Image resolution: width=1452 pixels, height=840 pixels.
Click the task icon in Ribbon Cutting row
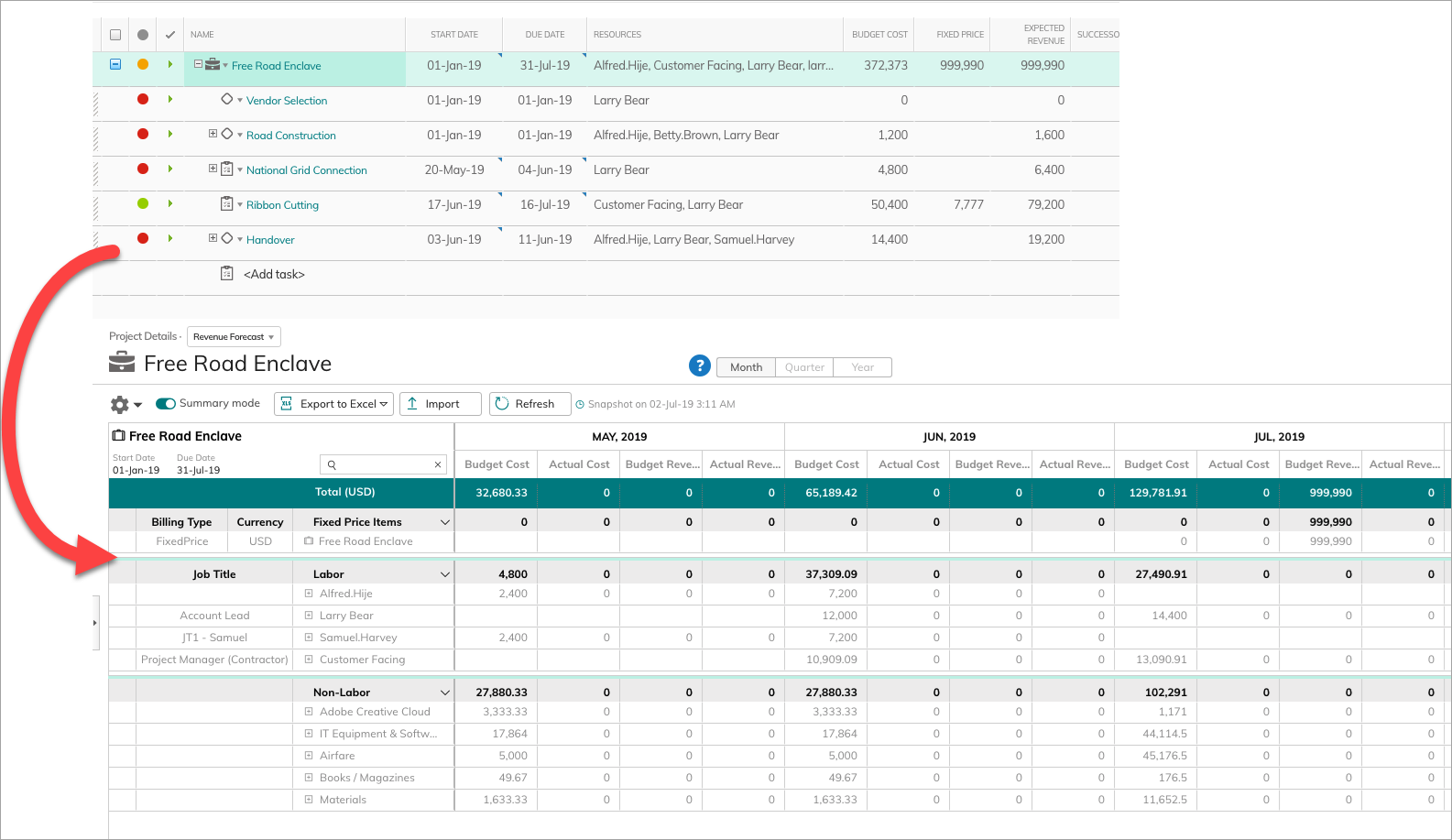(227, 204)
